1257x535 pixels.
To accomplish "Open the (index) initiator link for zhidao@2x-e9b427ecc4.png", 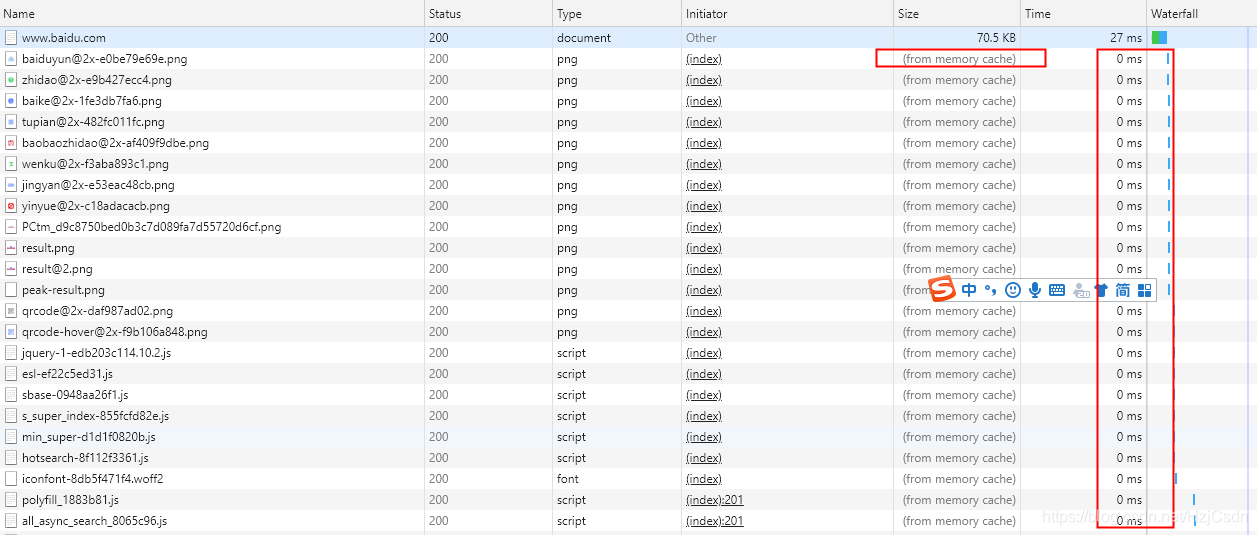I will coord(704,80).
